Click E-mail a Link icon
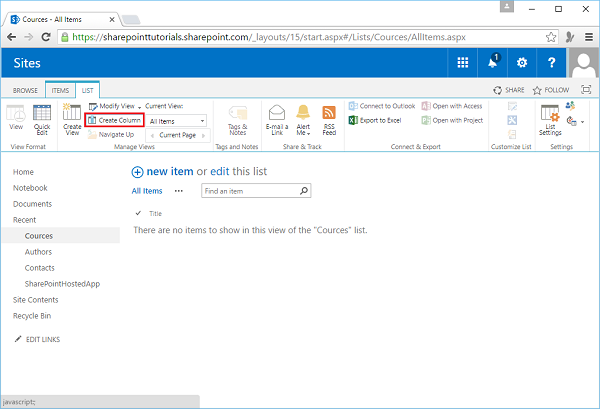This screenshot has height=409, width=600. pos(277,119)
